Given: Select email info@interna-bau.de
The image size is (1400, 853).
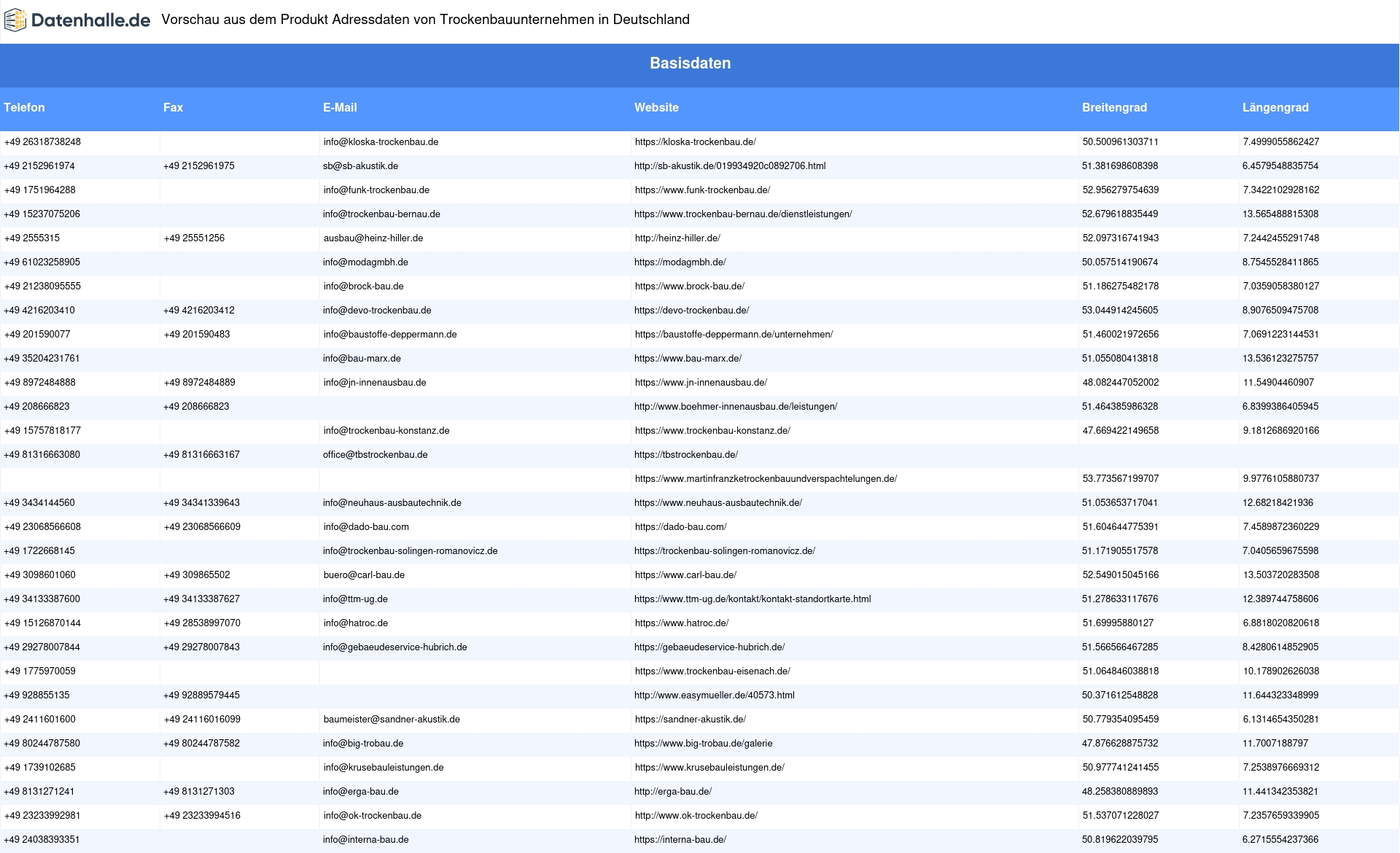Looking at the screenshot, I should [x=366, y=840].
